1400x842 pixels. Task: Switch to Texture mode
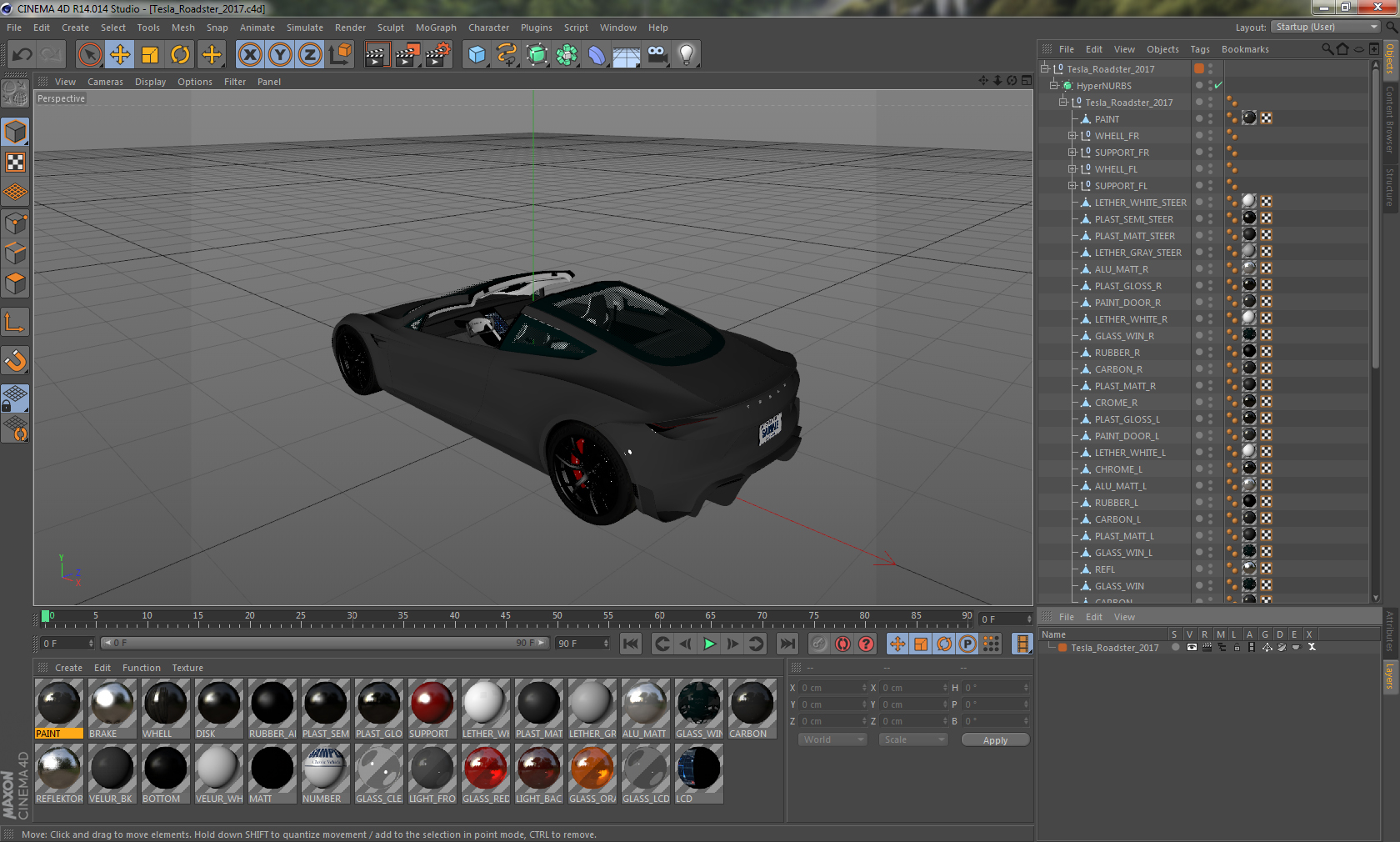pyautogui.click(x=15, y=162)
